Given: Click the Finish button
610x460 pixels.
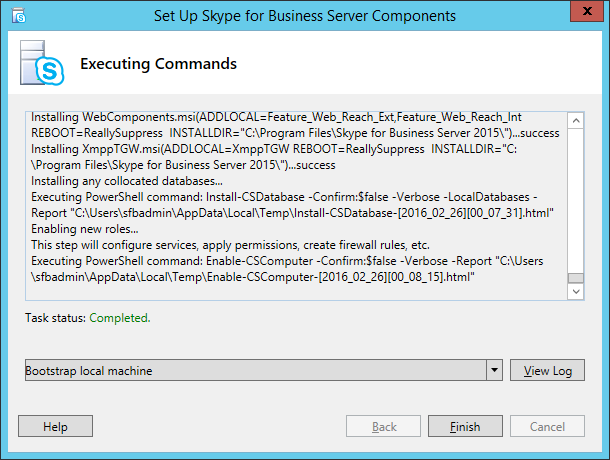Looking at the screenshot, I should [465, 426].
